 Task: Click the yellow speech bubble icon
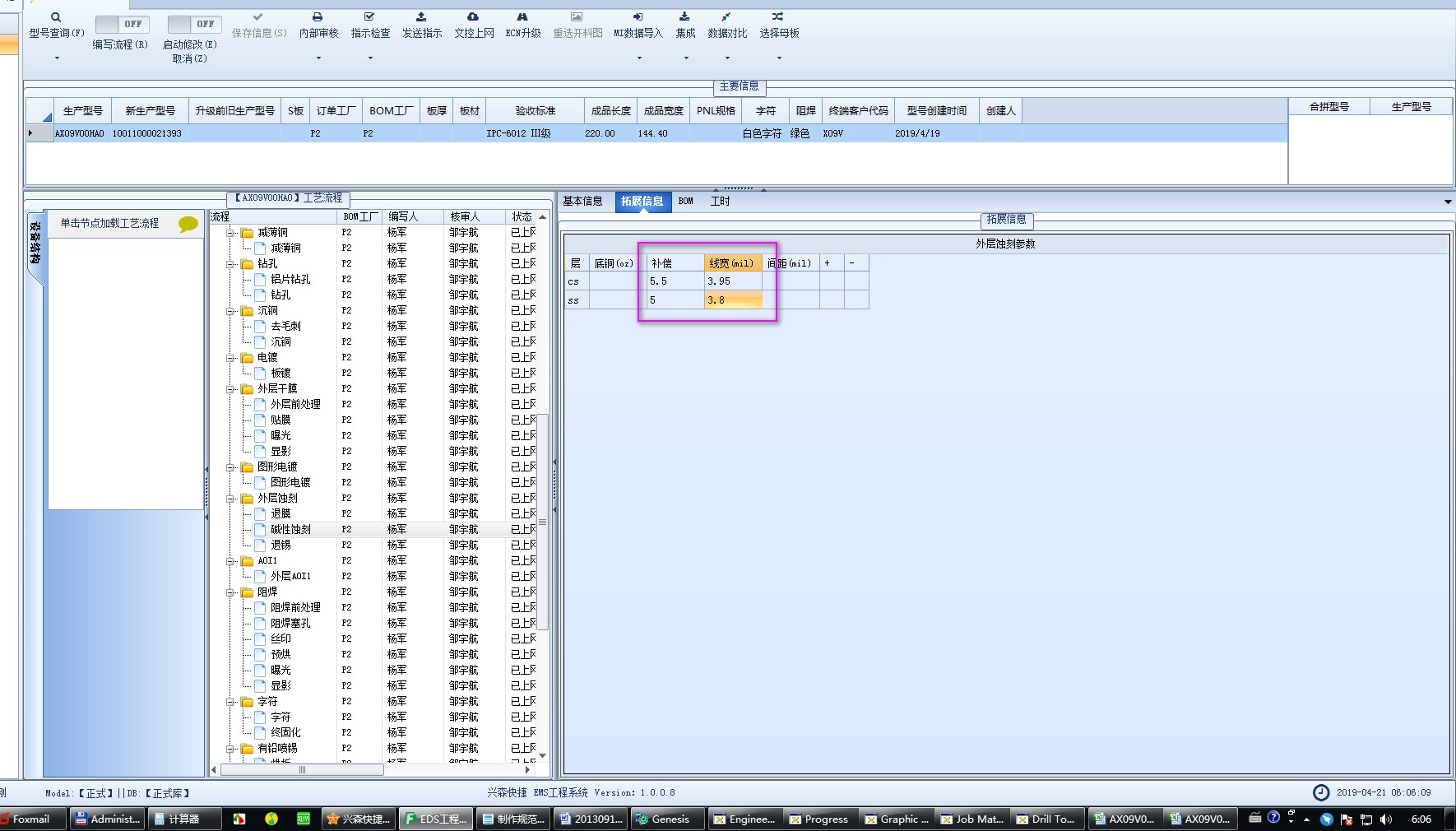pyautogui.click(x=188, y=224)
